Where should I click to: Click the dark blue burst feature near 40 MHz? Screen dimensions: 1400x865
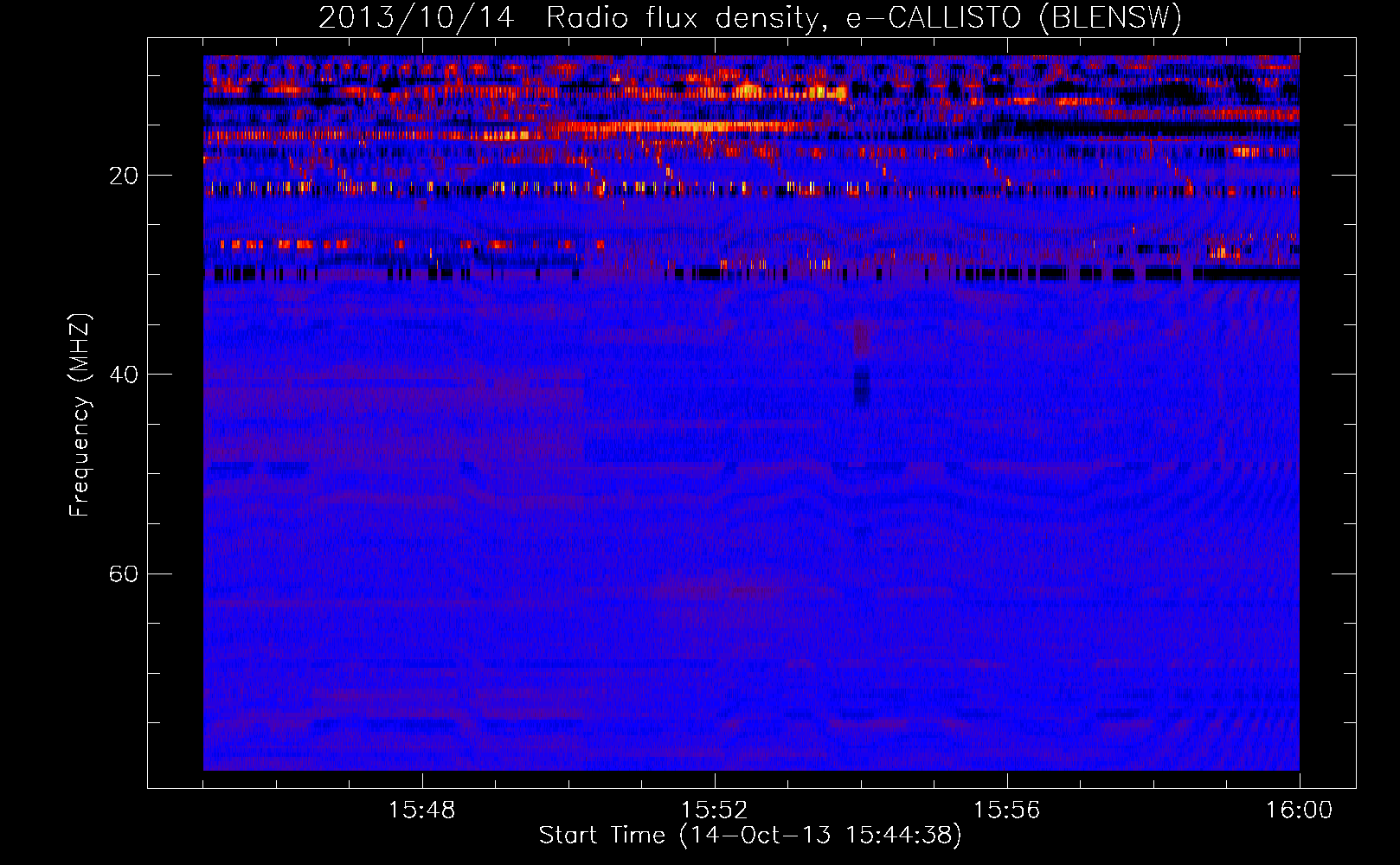point(862,385)
